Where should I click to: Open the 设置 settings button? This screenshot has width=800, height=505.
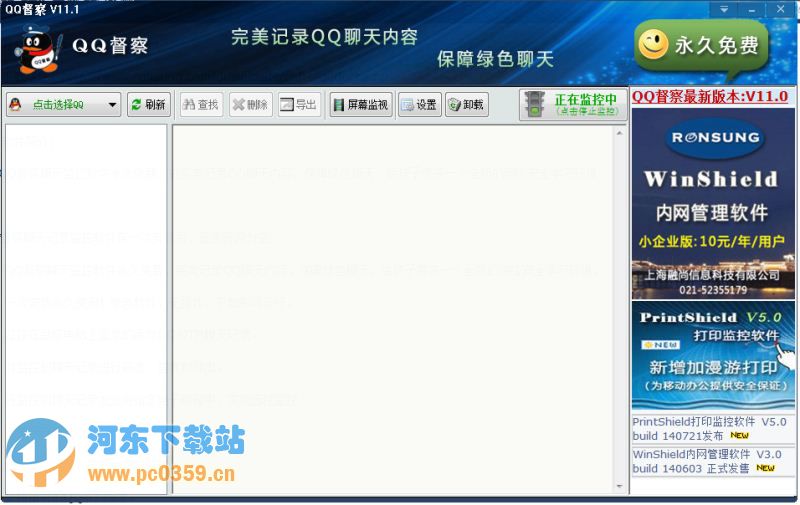tap(419, 105)
